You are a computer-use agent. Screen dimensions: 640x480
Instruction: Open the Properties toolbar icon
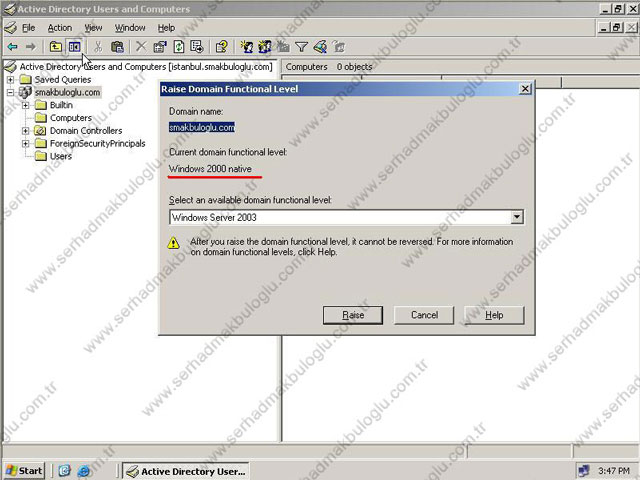[160, 47]
